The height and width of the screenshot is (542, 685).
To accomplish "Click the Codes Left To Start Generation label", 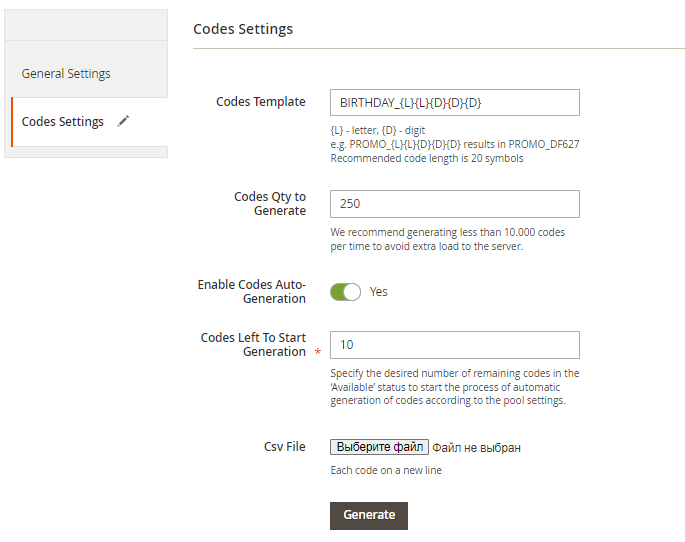I will 253,345.
